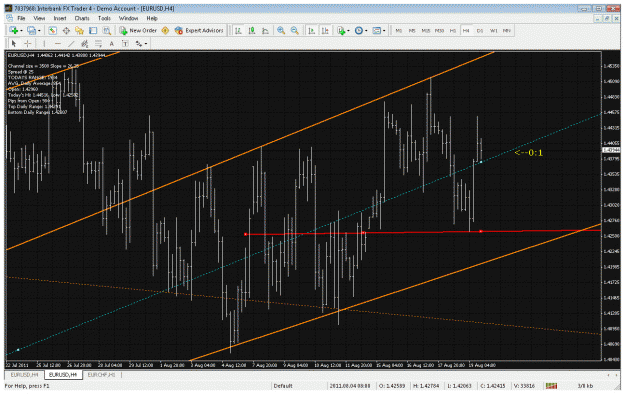The height and width of the screenshot is (394, 625).
Task: Open the Window menu
Action: click(128, 18)
